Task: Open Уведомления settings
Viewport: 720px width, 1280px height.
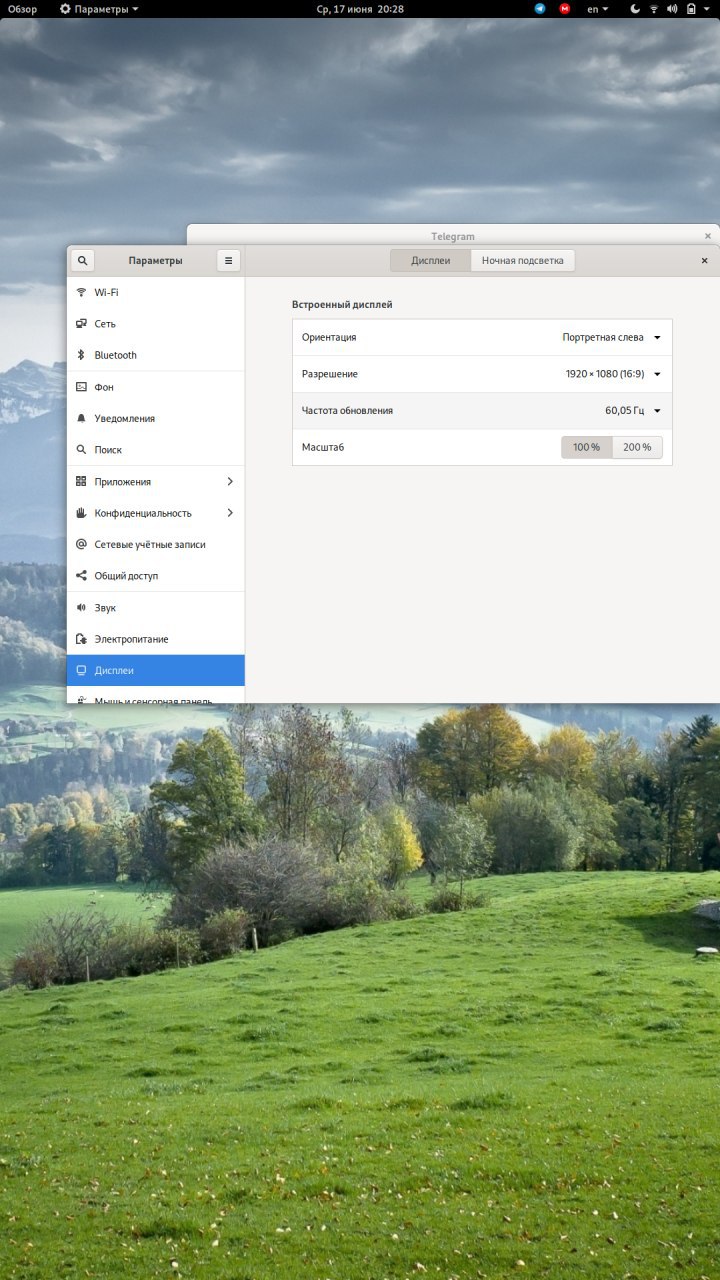Action: pyautogui.click(x=155, y=418)
